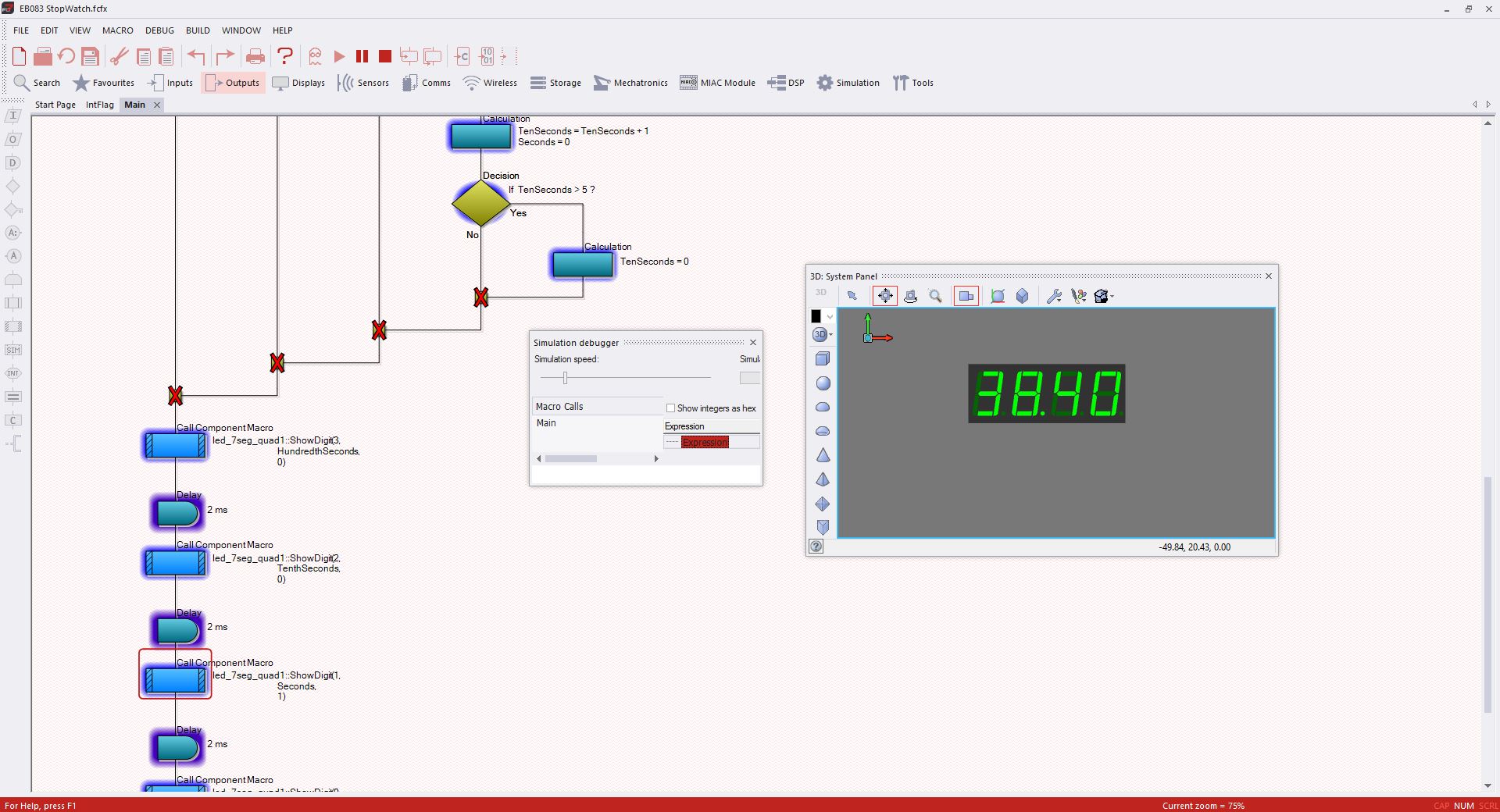This screenshot has height=812, width=1500.
Task: Step into the next flowchart icon
Action: point(409,56)
